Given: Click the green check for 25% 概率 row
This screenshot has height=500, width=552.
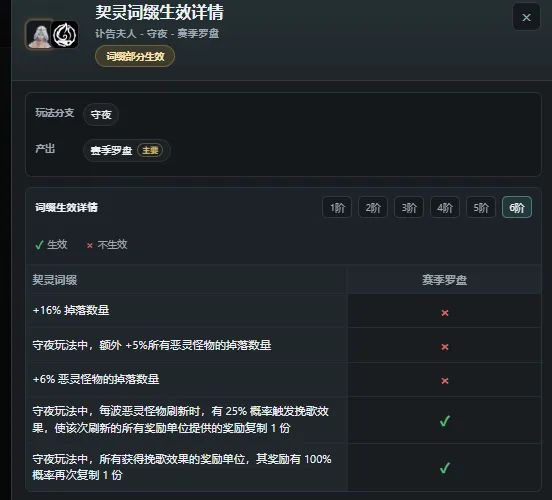Looking at the screenshot, I should 445,420.
